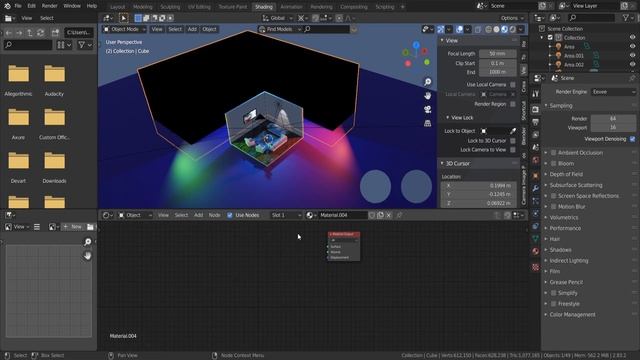
Task: Enable Use Local Camera checkbox
Action: (x=513, y=84)
